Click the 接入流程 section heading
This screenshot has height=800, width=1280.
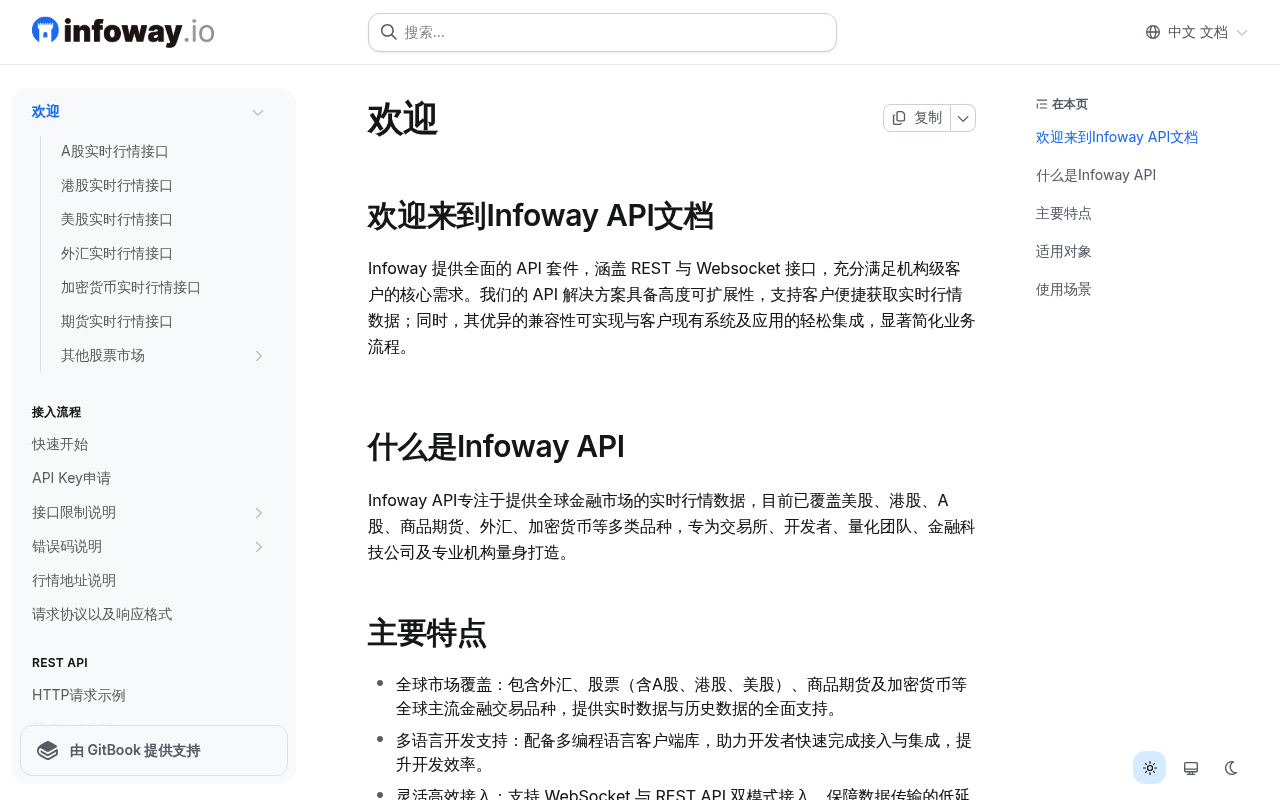(57, 412)
